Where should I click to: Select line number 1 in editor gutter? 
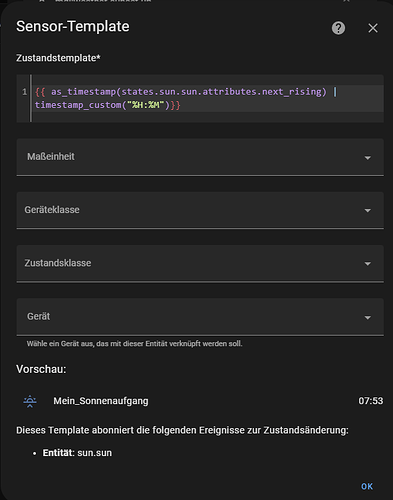click(24, 92)
